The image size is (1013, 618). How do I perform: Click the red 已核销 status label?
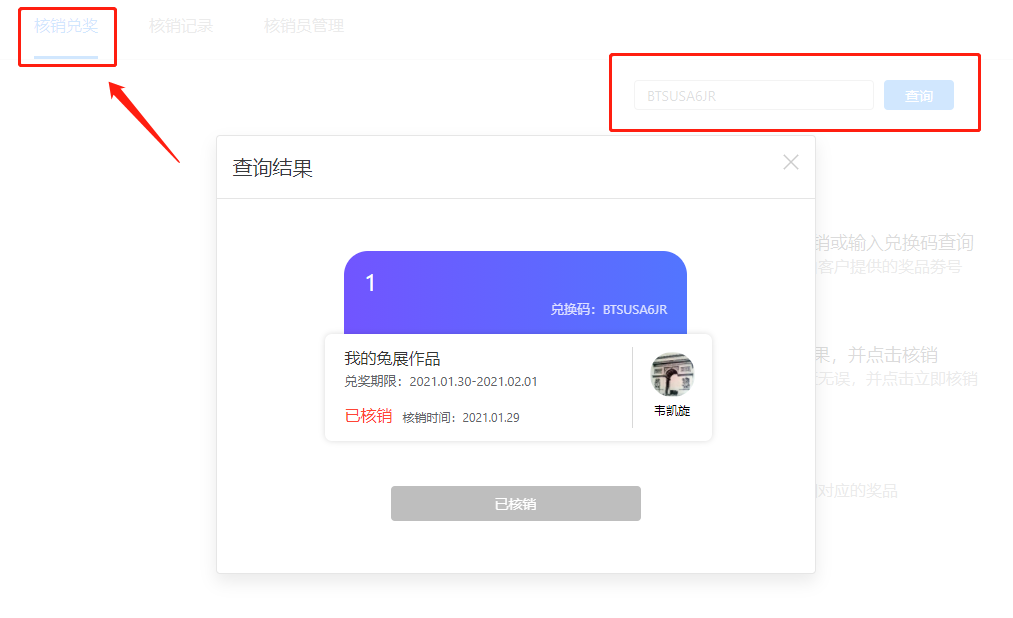click(x=368, y=416)
